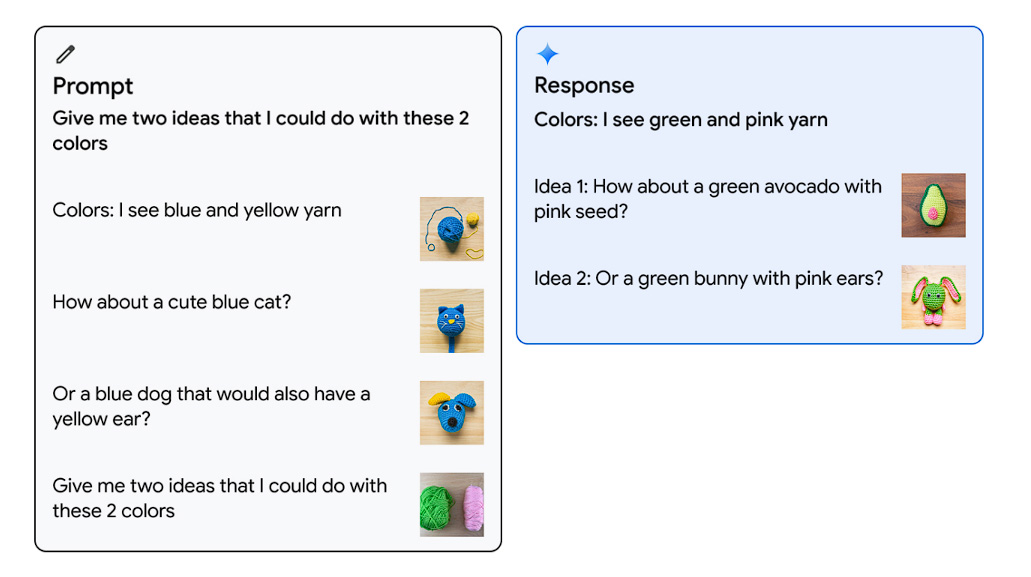
Task: Open the blue and yellow yarn thumbnail
Action: point(452,229)
